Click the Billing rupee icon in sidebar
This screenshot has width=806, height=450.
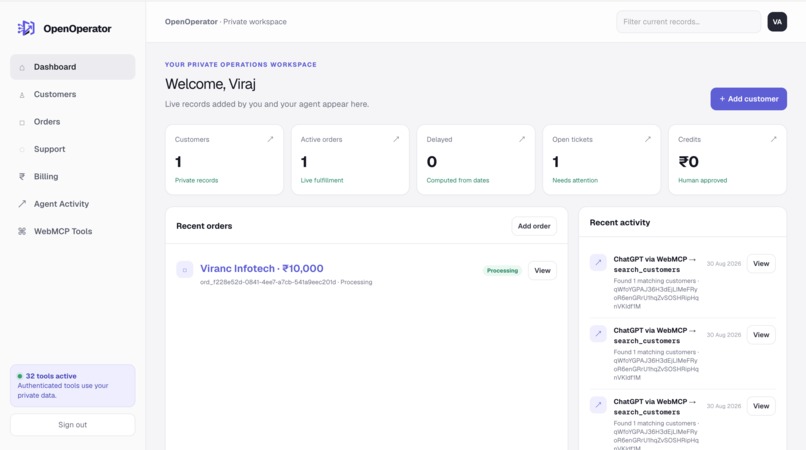[x=22, y=176]
